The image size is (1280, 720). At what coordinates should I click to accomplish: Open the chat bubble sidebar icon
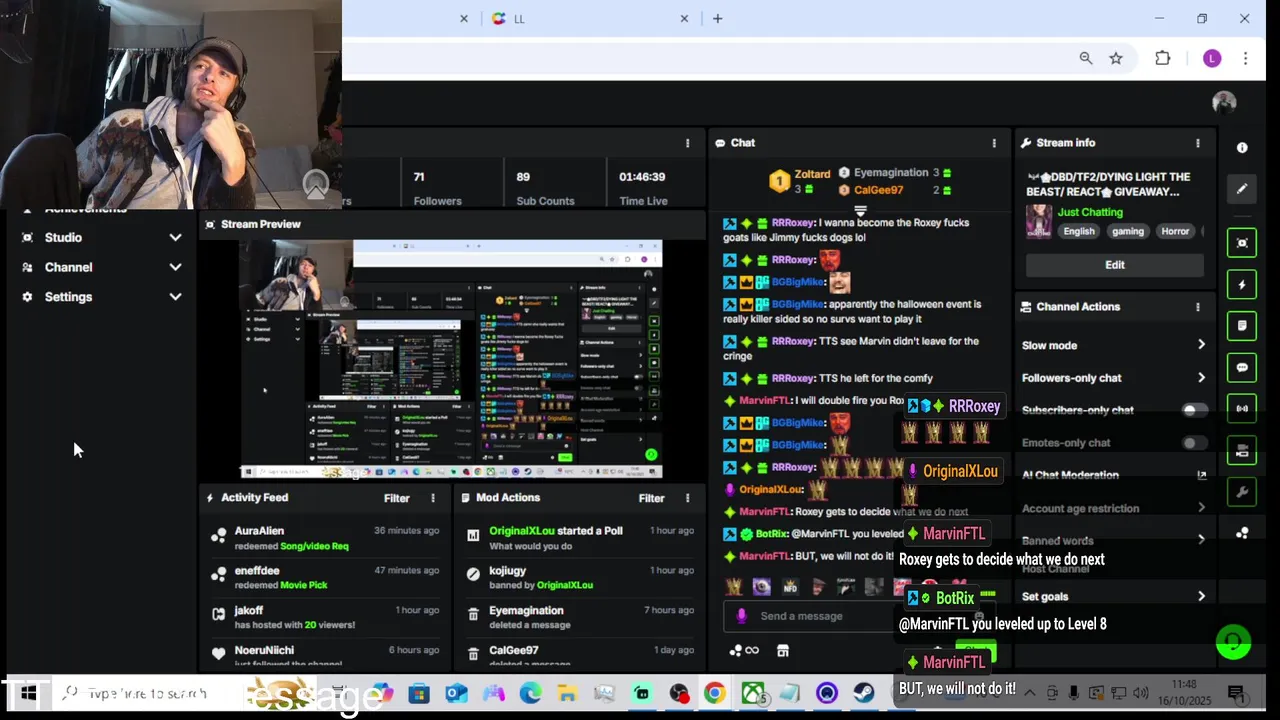point(1242,367)
